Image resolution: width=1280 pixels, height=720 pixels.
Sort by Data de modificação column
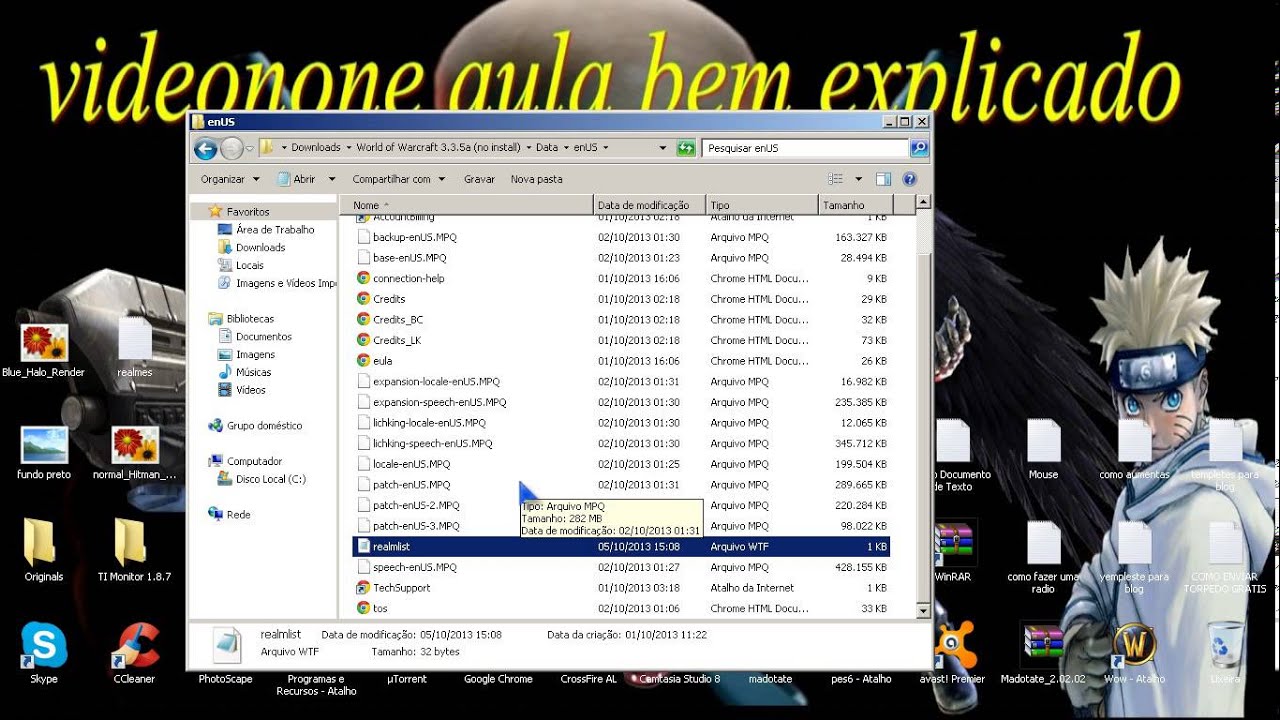(x=650, y=205)
